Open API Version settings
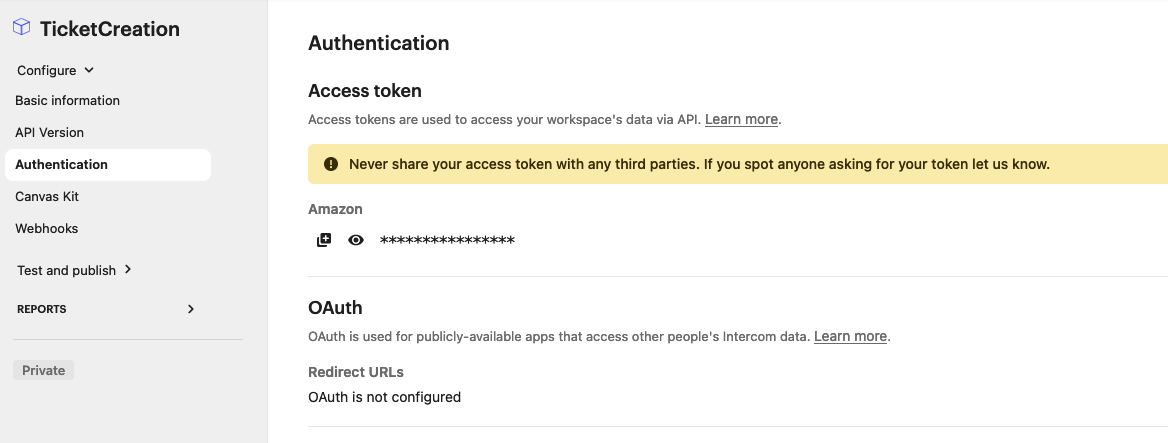This screenshot has height=443, width=1168. point(49,133)
